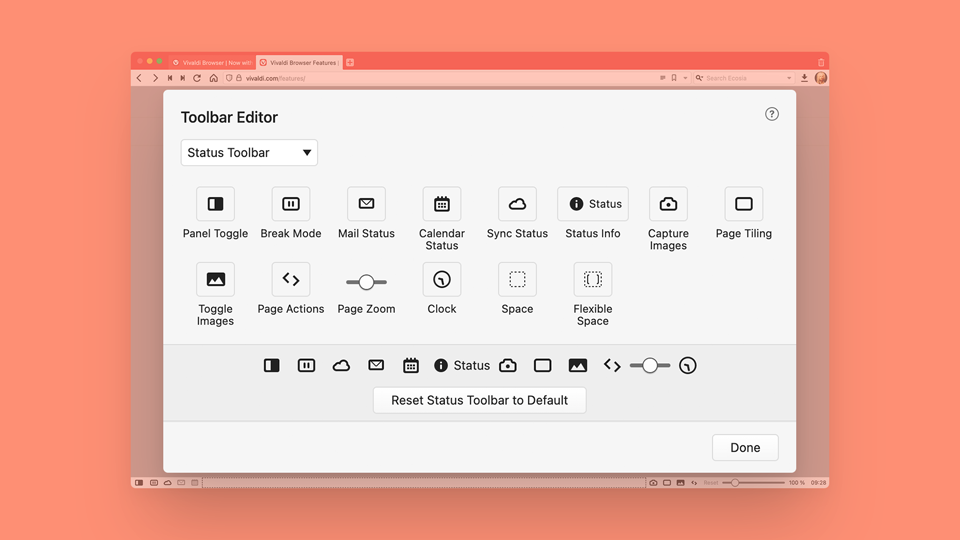Pick the Break Mode item in the editor palette
Viewport: 960px width, 540px height.
click(x=291, y=204)
